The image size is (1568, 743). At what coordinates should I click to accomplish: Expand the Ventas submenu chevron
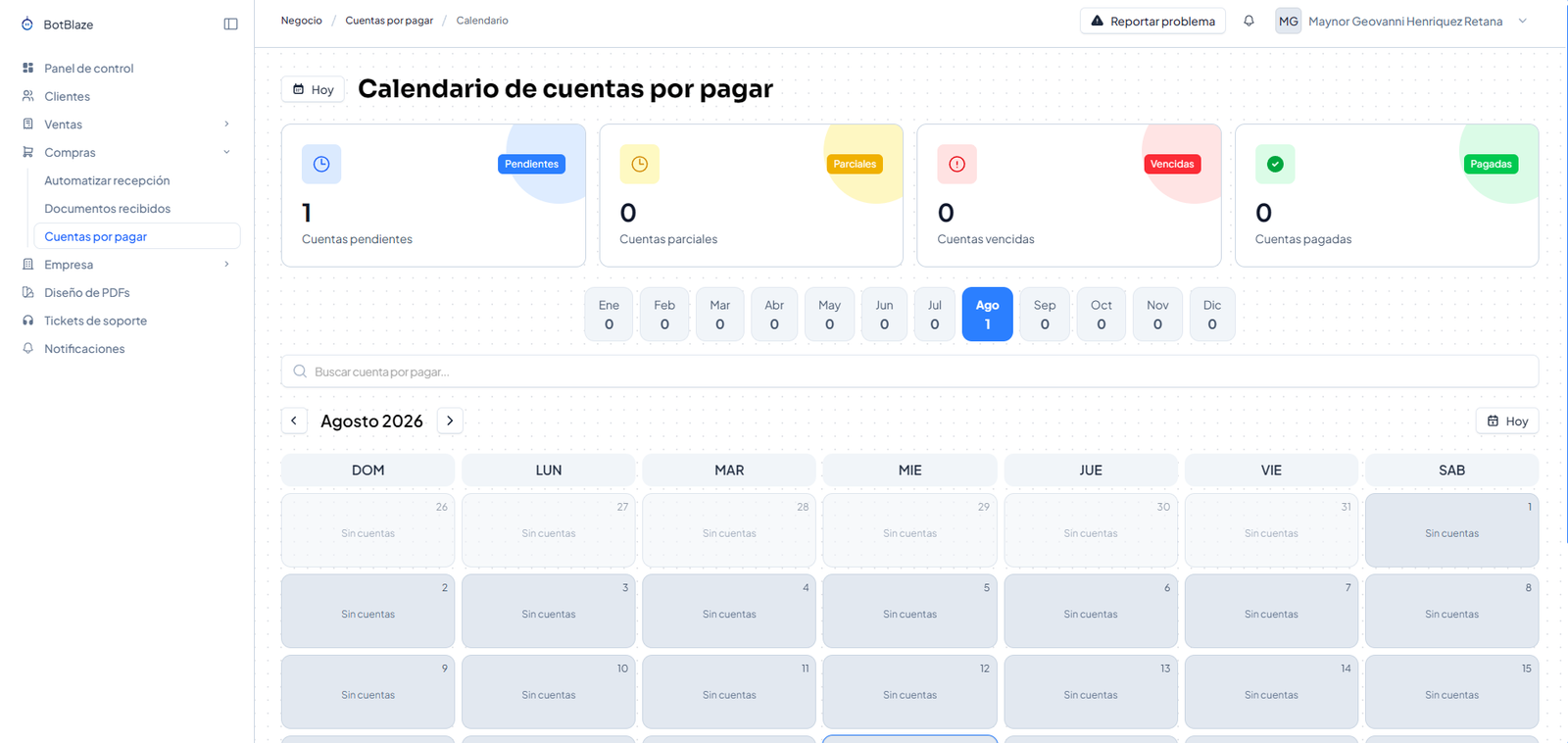coord(226,124)
